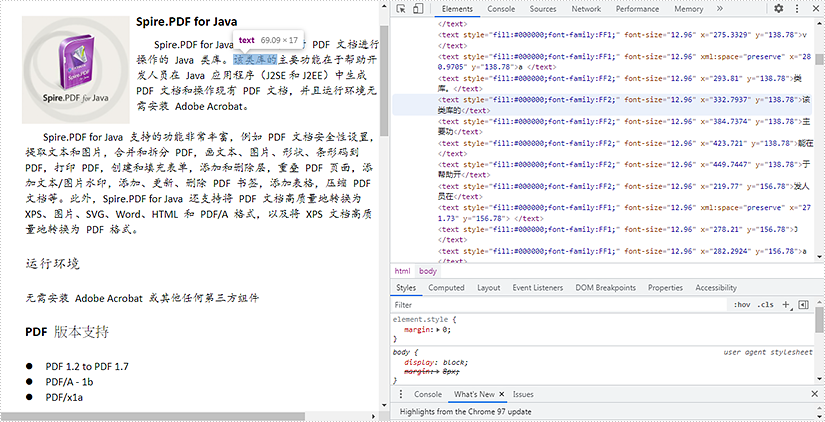Image resolution: width=825 pixels, height=422 pixels.
Task: Select the What's New drawer tab
Action: [x=474, y=394]
